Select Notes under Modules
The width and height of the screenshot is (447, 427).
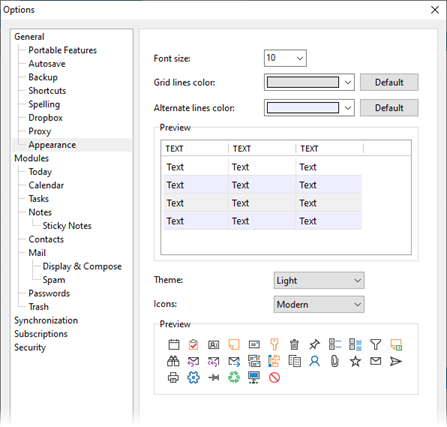40,212
